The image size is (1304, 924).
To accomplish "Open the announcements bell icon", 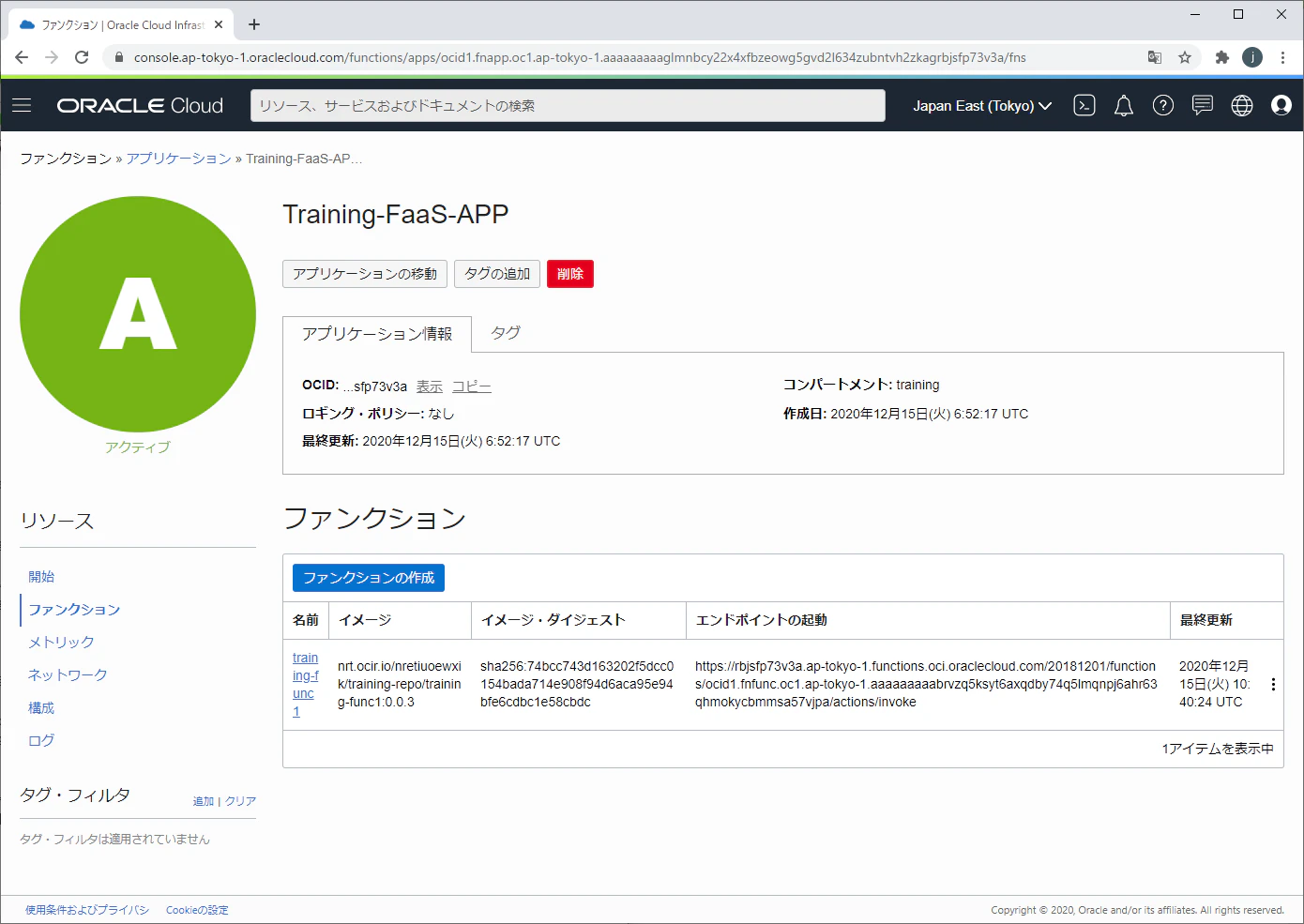I will pyautogui.click(x=1124, y=105).
